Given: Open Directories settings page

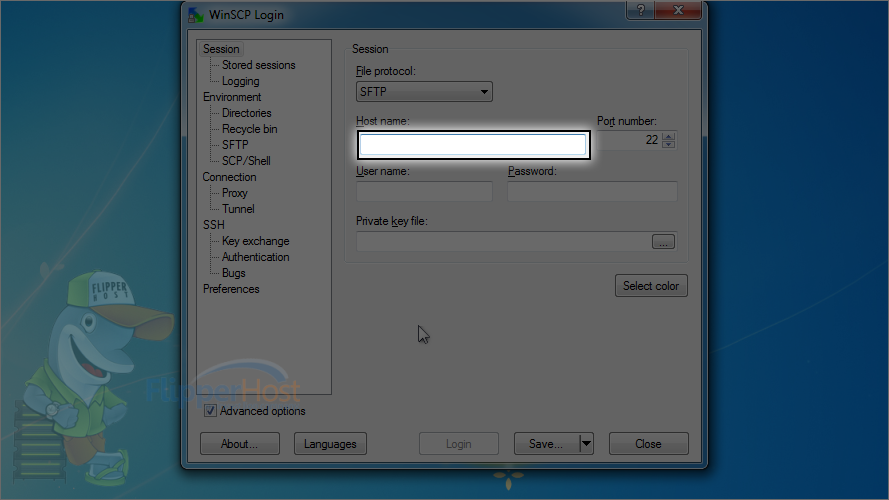Looking at the screenshot, I should 247,113.
